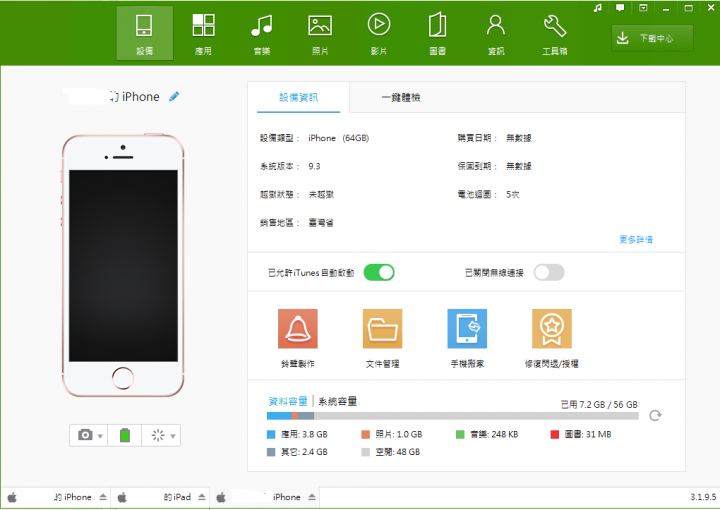Toggle the wireless connection switch

click(x=549, y=272)
